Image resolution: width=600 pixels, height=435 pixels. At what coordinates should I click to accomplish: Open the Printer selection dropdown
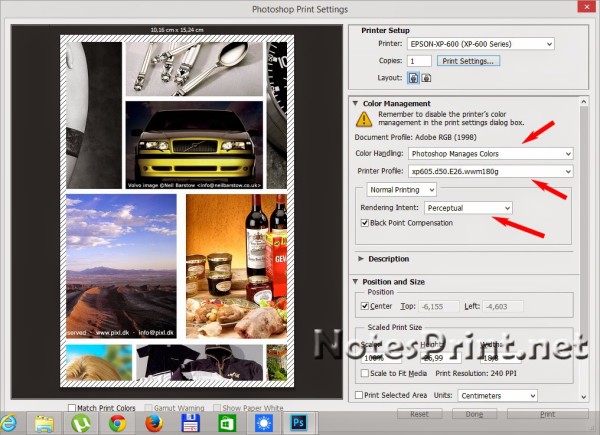tap(479, 44)
